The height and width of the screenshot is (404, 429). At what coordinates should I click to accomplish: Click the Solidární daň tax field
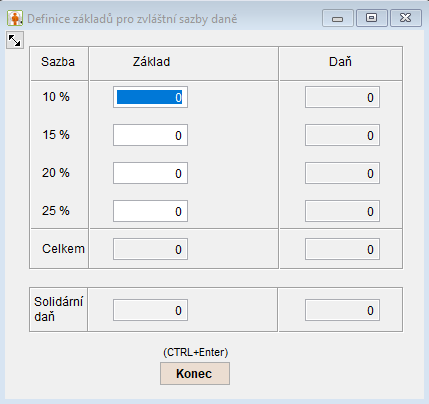point(342,310)
